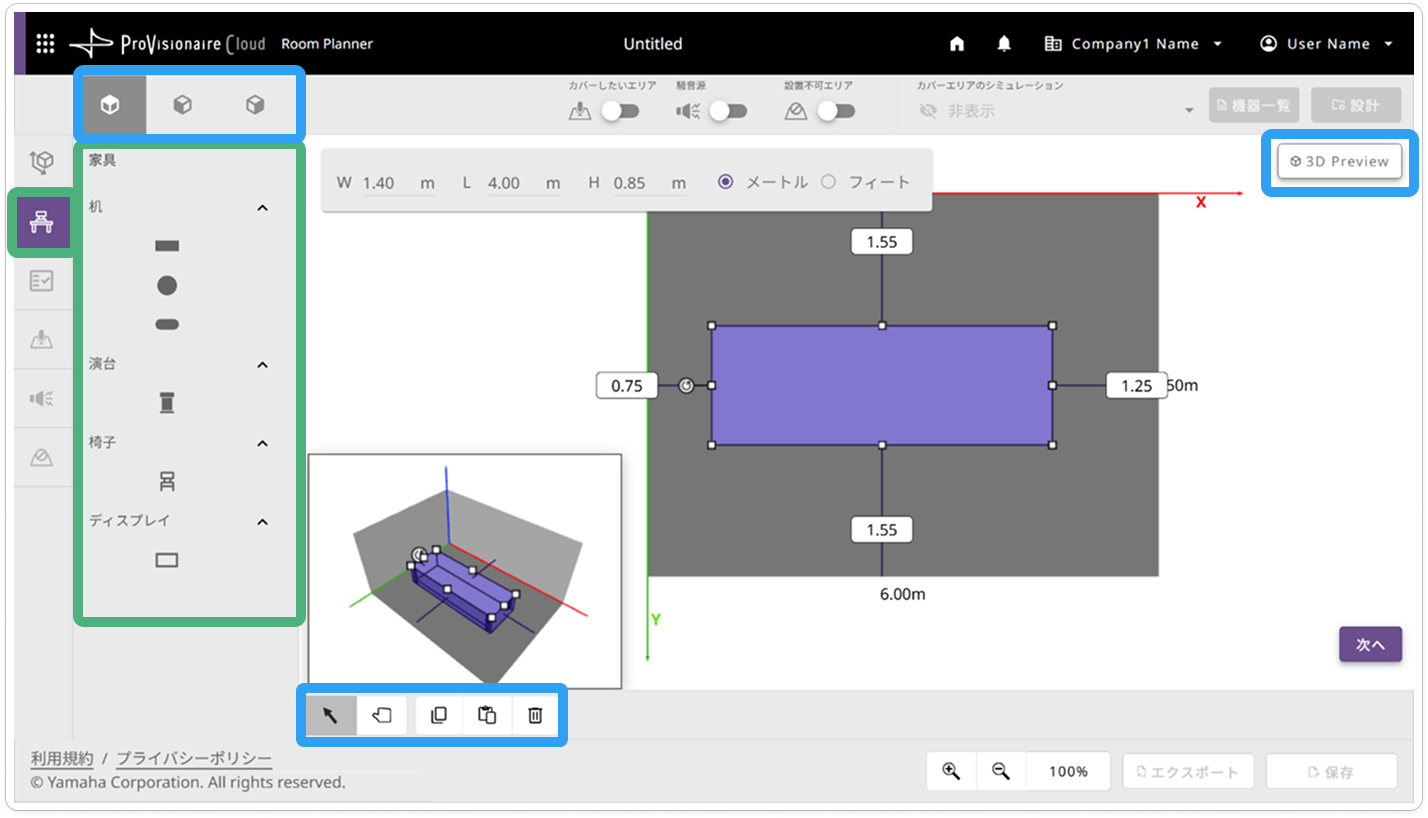Delete the selected object with trash icon
The height and width of the screenshot is (818, 1428).
pos(535,715)
